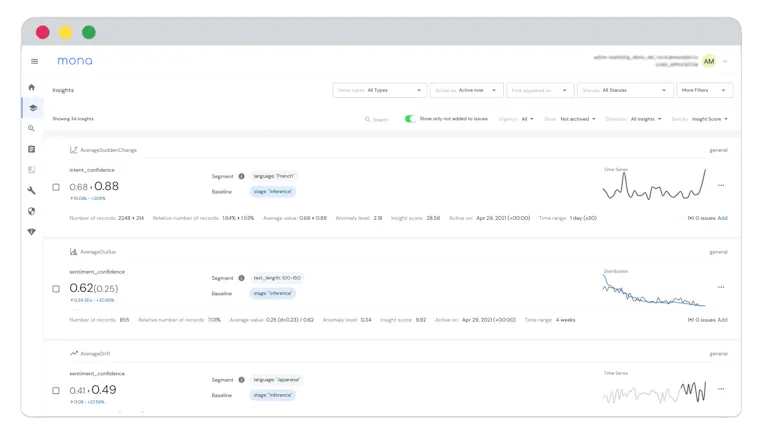Viewport: 762px width, 440px height.
Task: Expand the More Filters dropdown
Action: point(705,90)
